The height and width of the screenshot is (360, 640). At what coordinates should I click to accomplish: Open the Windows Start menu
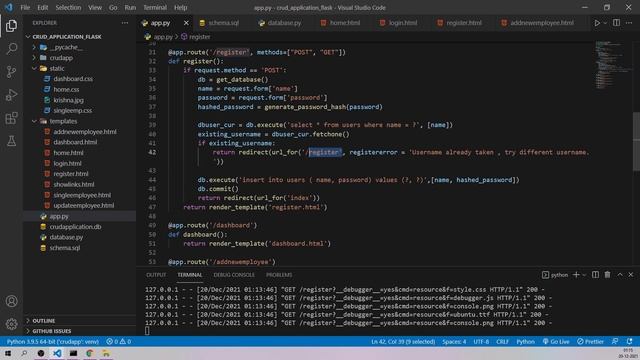[x=8, y=353]
